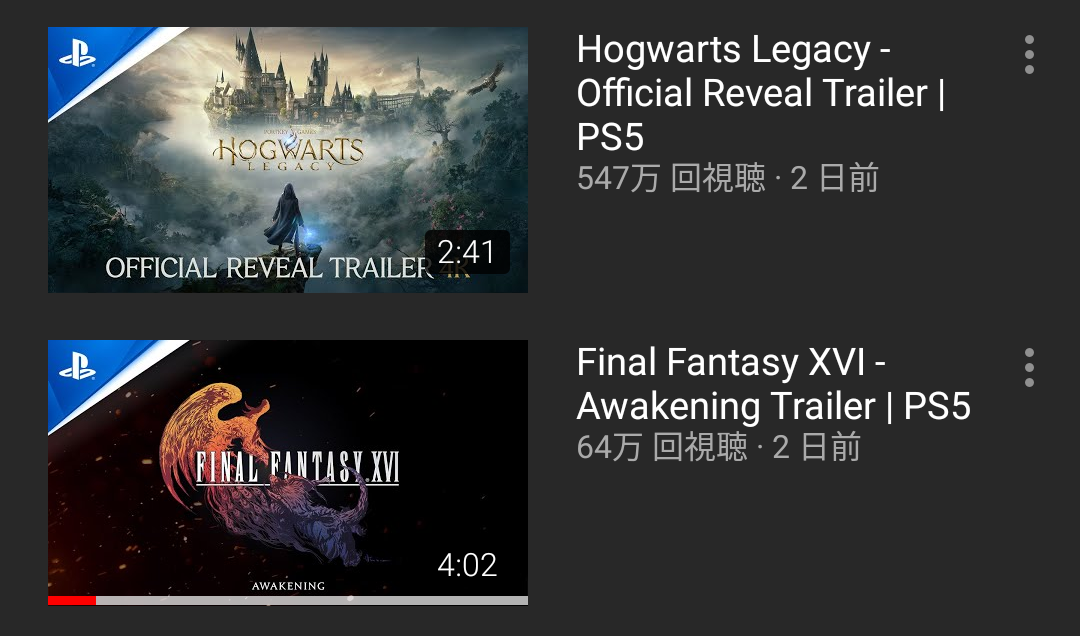Click red watched progress on Final Fantasy thumbnail
1080x636 pixels.
pos(72,600)
